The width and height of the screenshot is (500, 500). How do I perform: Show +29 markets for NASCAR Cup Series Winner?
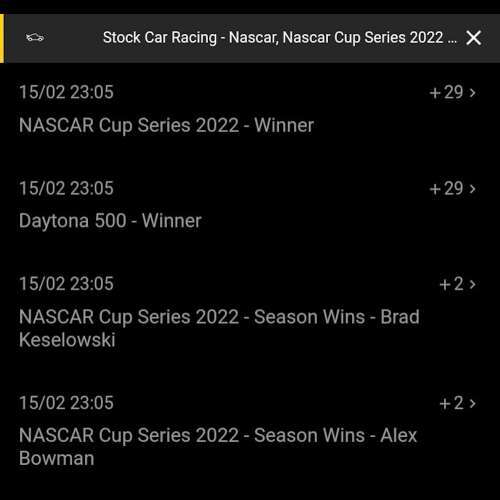(447, 92)
